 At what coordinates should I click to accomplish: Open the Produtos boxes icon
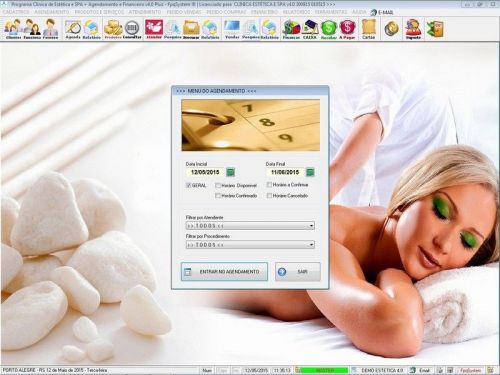coord(113,29)
